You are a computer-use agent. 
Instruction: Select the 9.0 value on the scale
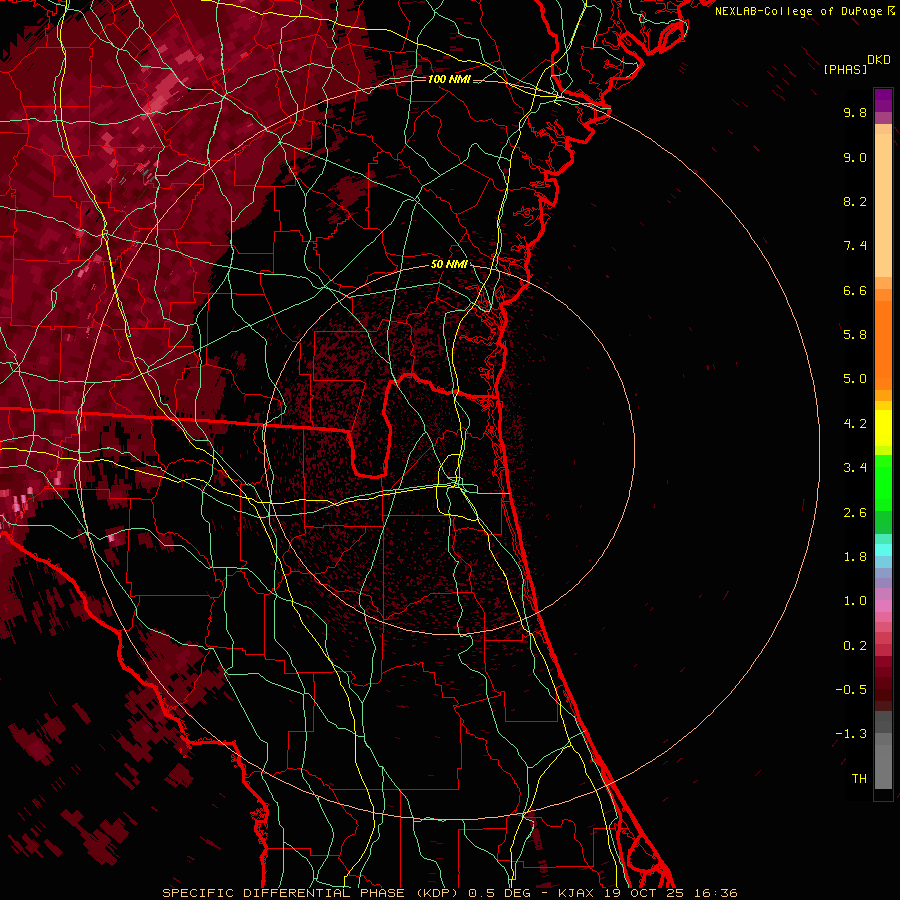pos(855,157)
